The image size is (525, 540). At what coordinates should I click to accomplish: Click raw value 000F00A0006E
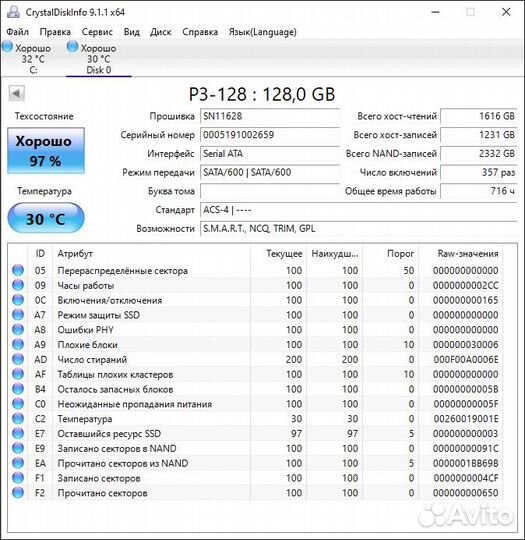tap(466, 360)
